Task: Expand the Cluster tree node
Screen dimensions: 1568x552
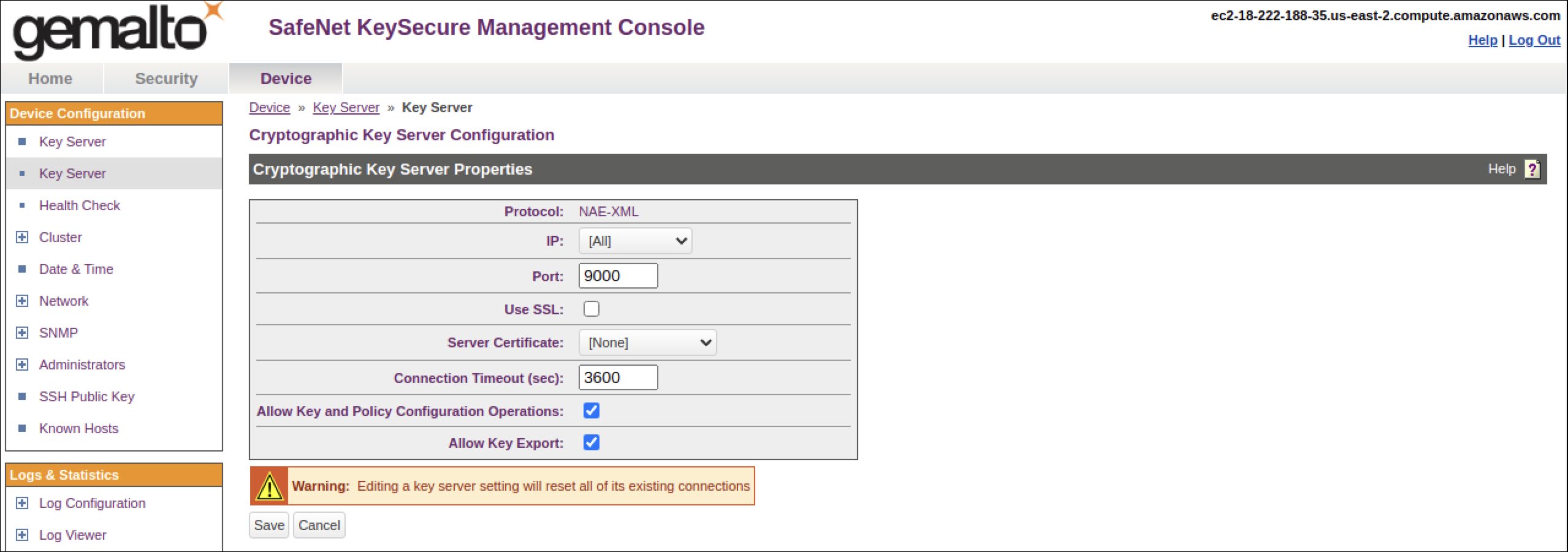Action: coord(22,237)
